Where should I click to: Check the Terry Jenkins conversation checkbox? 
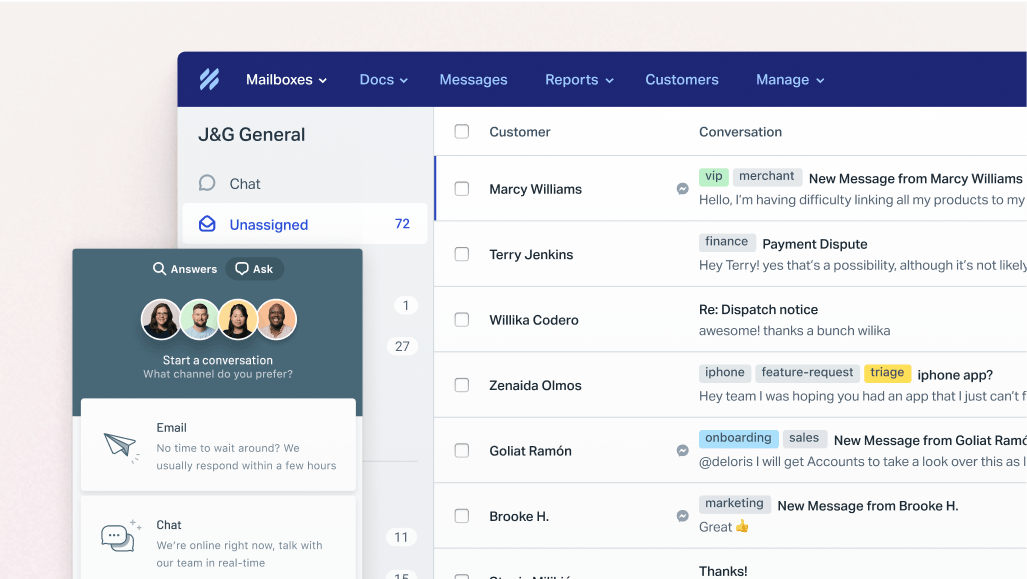click(462, 254)
